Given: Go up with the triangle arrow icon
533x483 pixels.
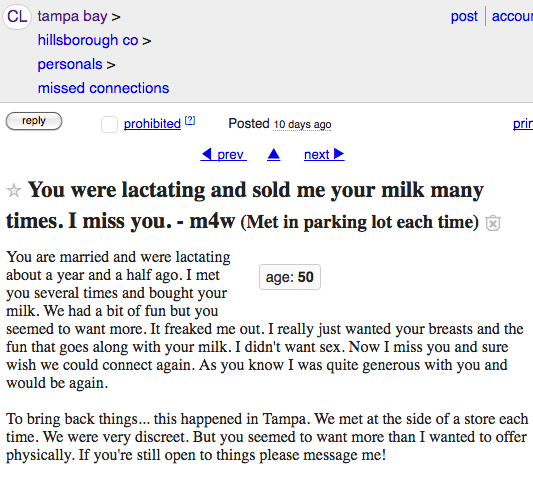Looking at the screenshot, I should click(x=274, y=154).
